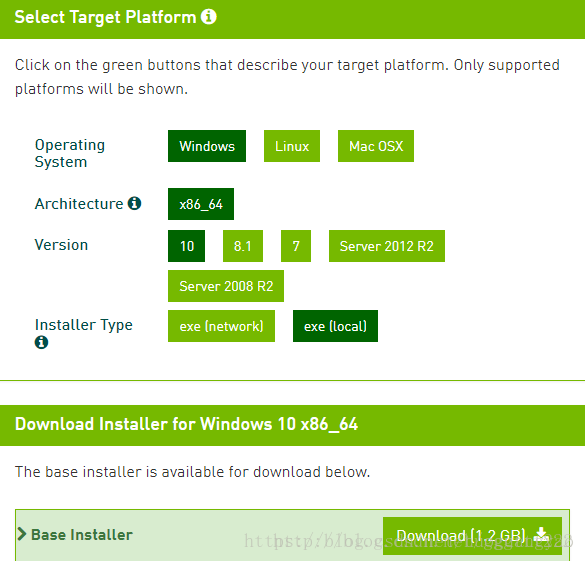Select Server 2012 R2 version
585x561 pixels.
click(x=387, y=246)
